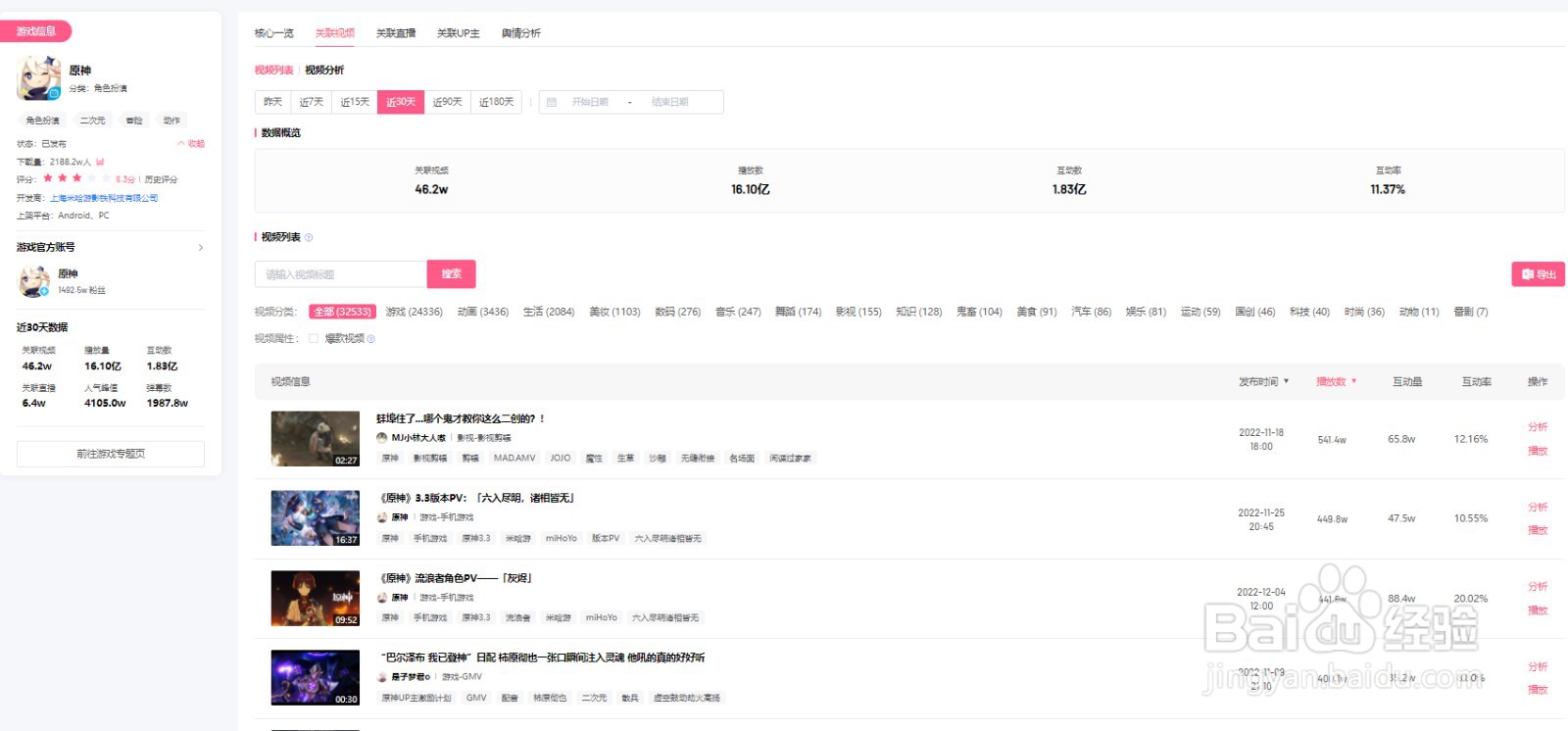
Task: Click the MAD.AMV tag
Action: pos(514,458)
